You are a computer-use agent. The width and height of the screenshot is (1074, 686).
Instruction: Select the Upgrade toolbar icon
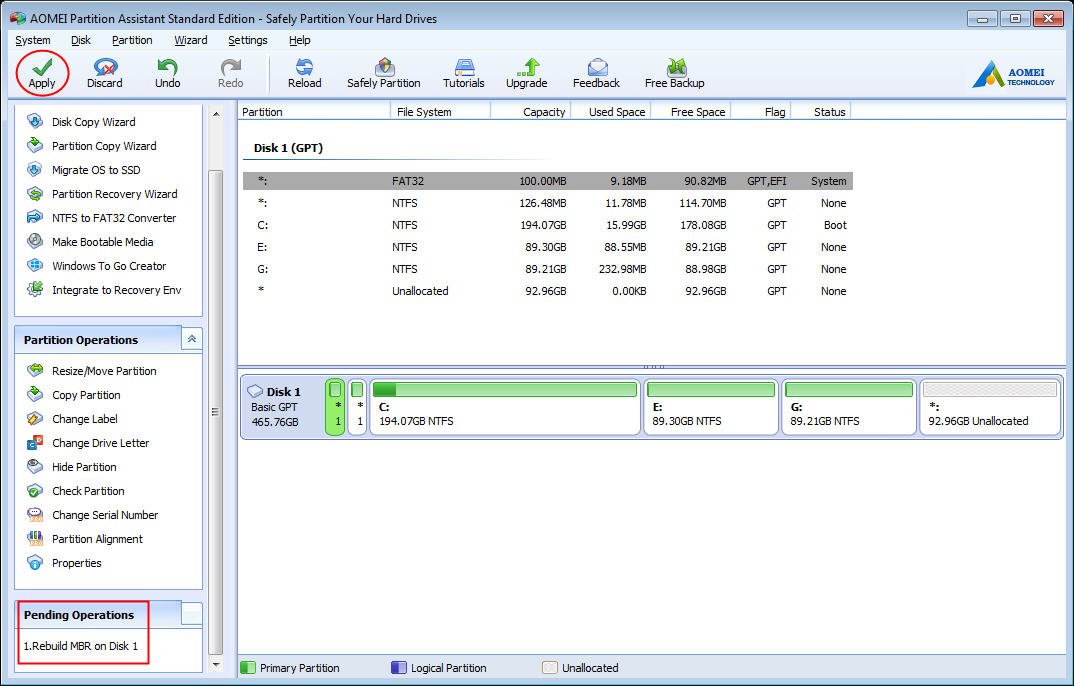coord(527,73)
